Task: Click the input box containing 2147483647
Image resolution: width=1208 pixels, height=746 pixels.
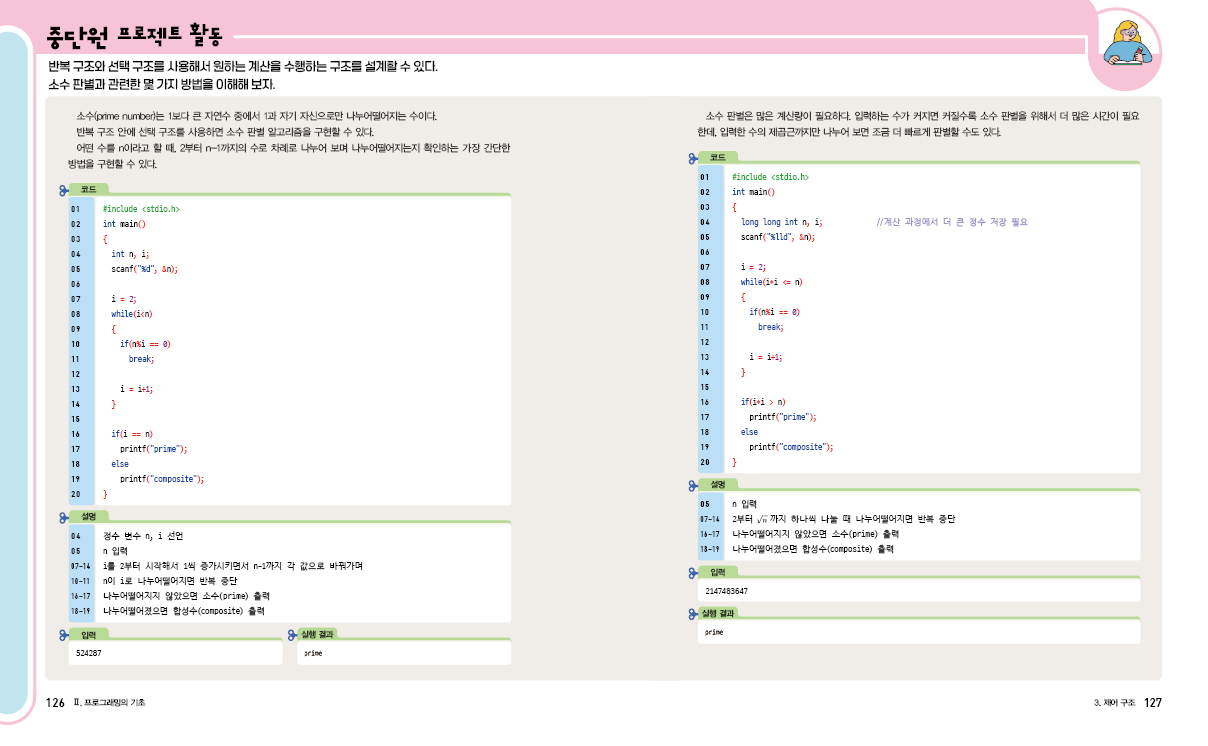Action: click(x=920, y=590)
